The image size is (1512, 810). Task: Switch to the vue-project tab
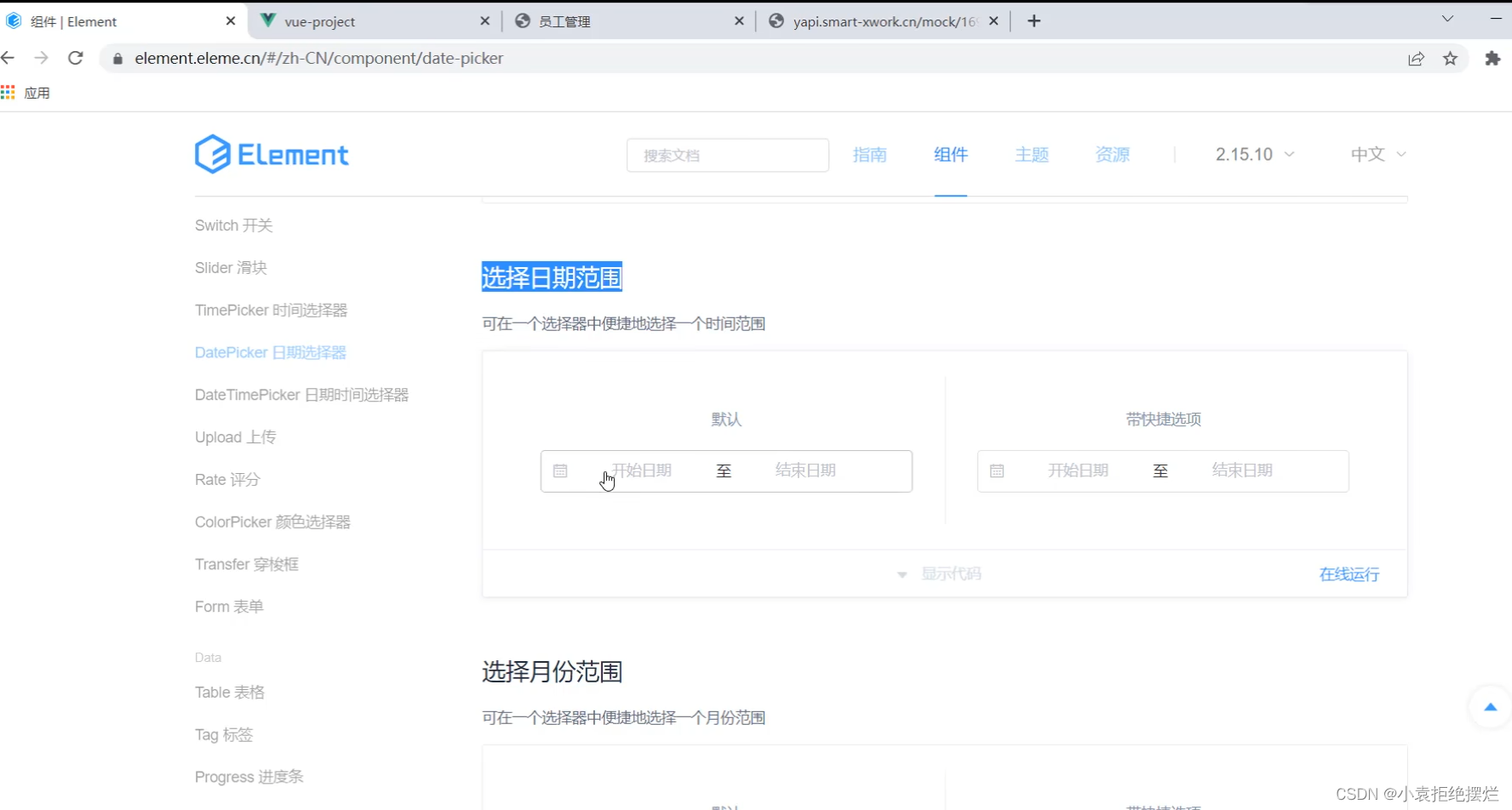coord(375,21)
